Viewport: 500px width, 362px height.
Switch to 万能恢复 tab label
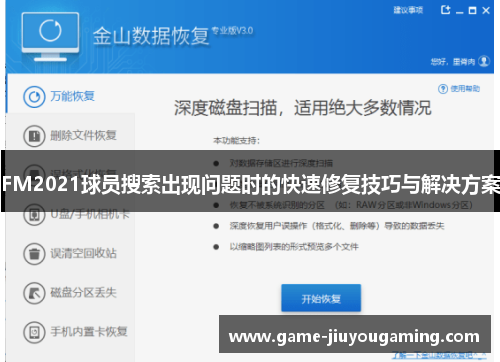[x=72, y=96]
